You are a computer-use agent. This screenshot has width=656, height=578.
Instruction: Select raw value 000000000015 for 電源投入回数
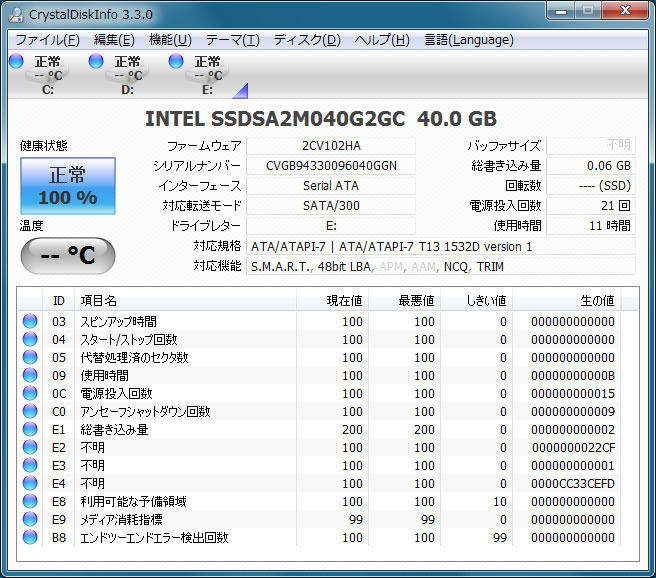point(573,394)
